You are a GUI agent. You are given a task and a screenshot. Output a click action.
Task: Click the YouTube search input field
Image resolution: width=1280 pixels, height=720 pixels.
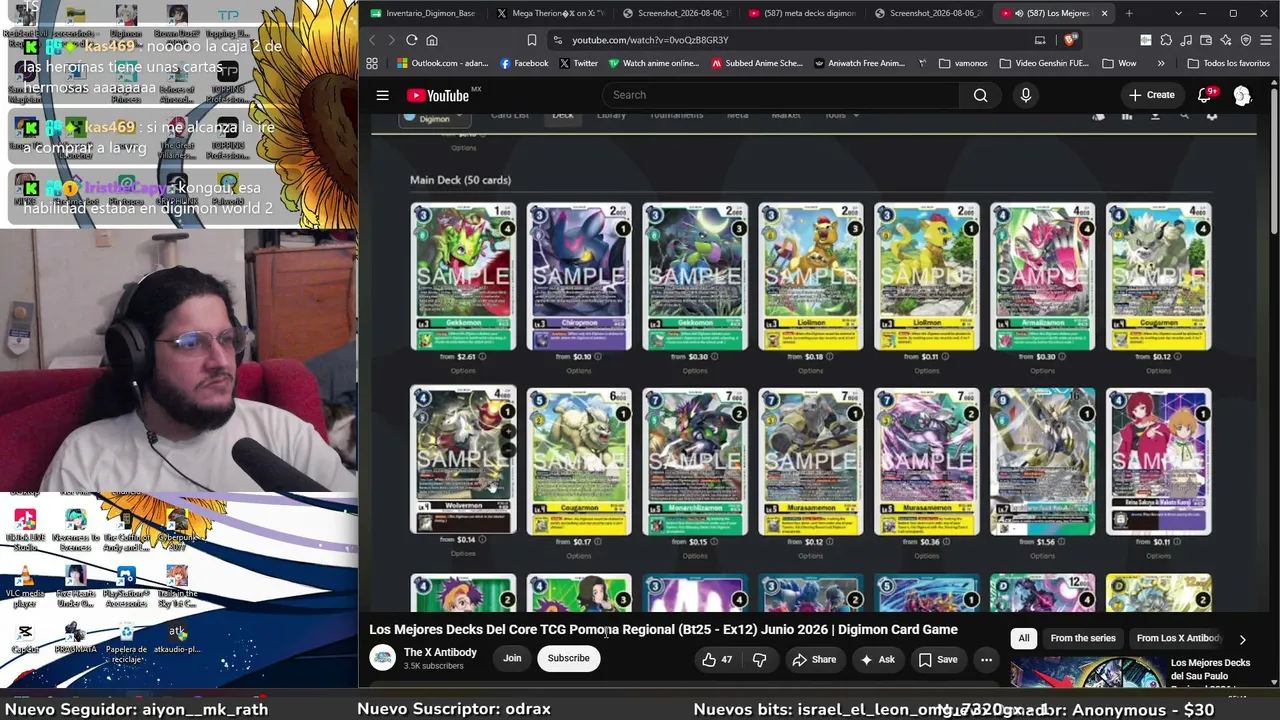781,95
